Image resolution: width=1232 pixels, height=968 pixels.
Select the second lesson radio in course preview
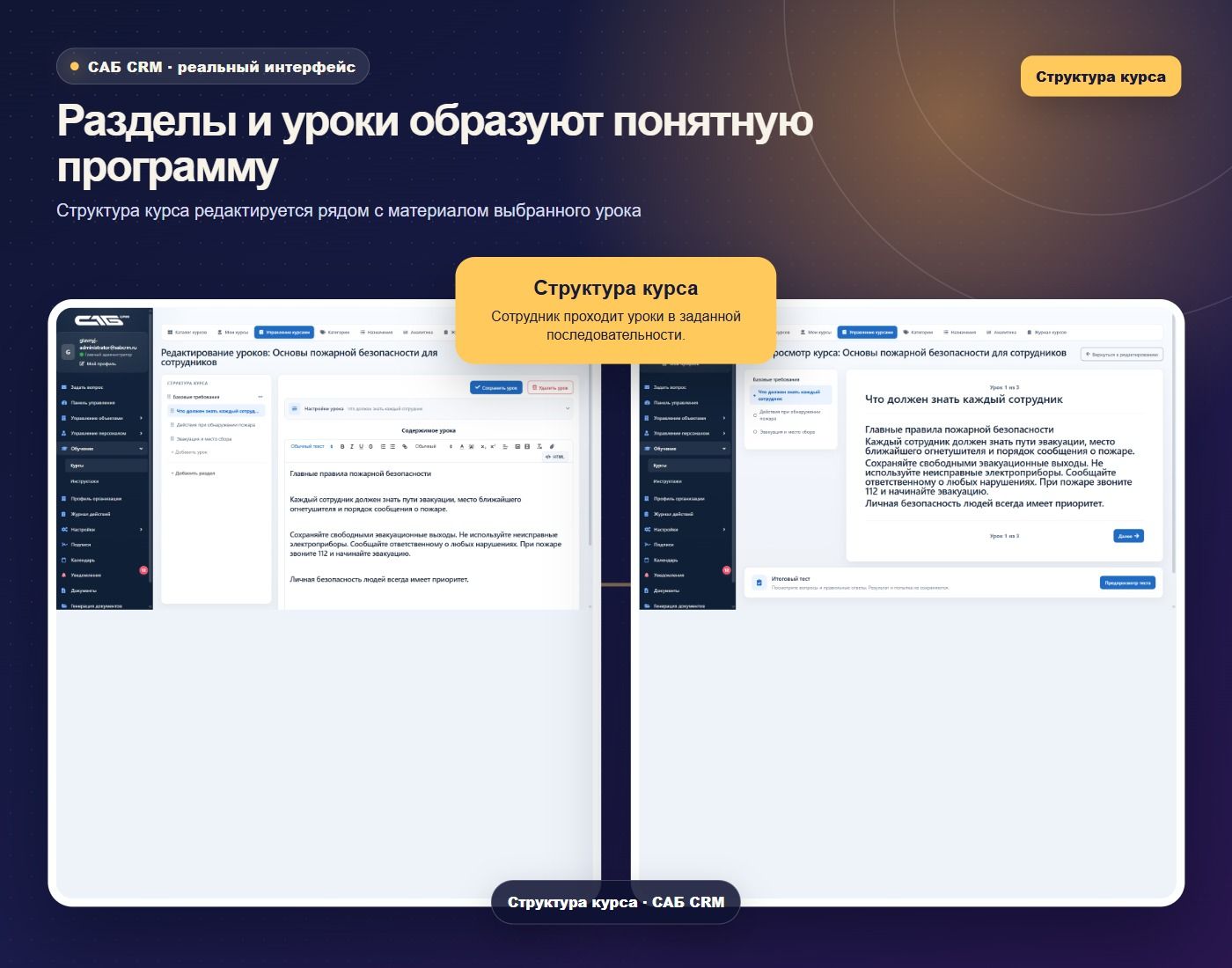pyautogui.click(x=755, y=414)
